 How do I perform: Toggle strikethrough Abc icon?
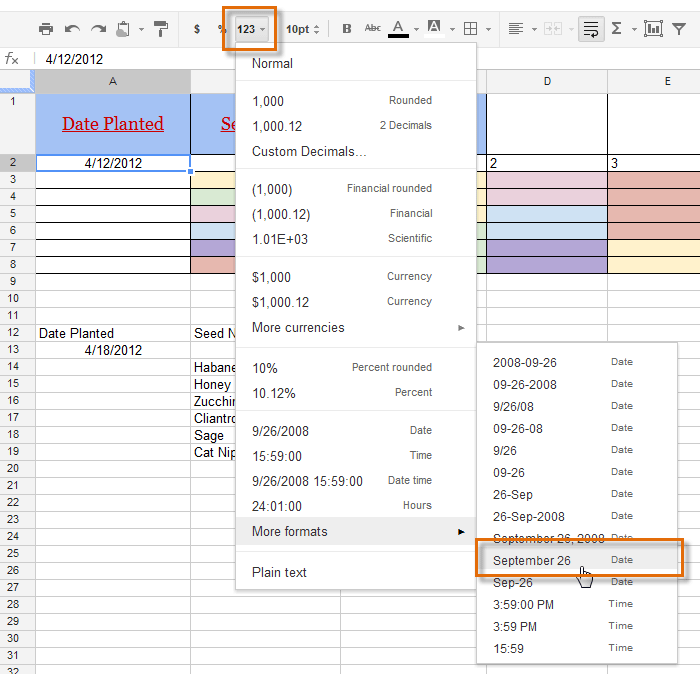[x=372, y=29]
